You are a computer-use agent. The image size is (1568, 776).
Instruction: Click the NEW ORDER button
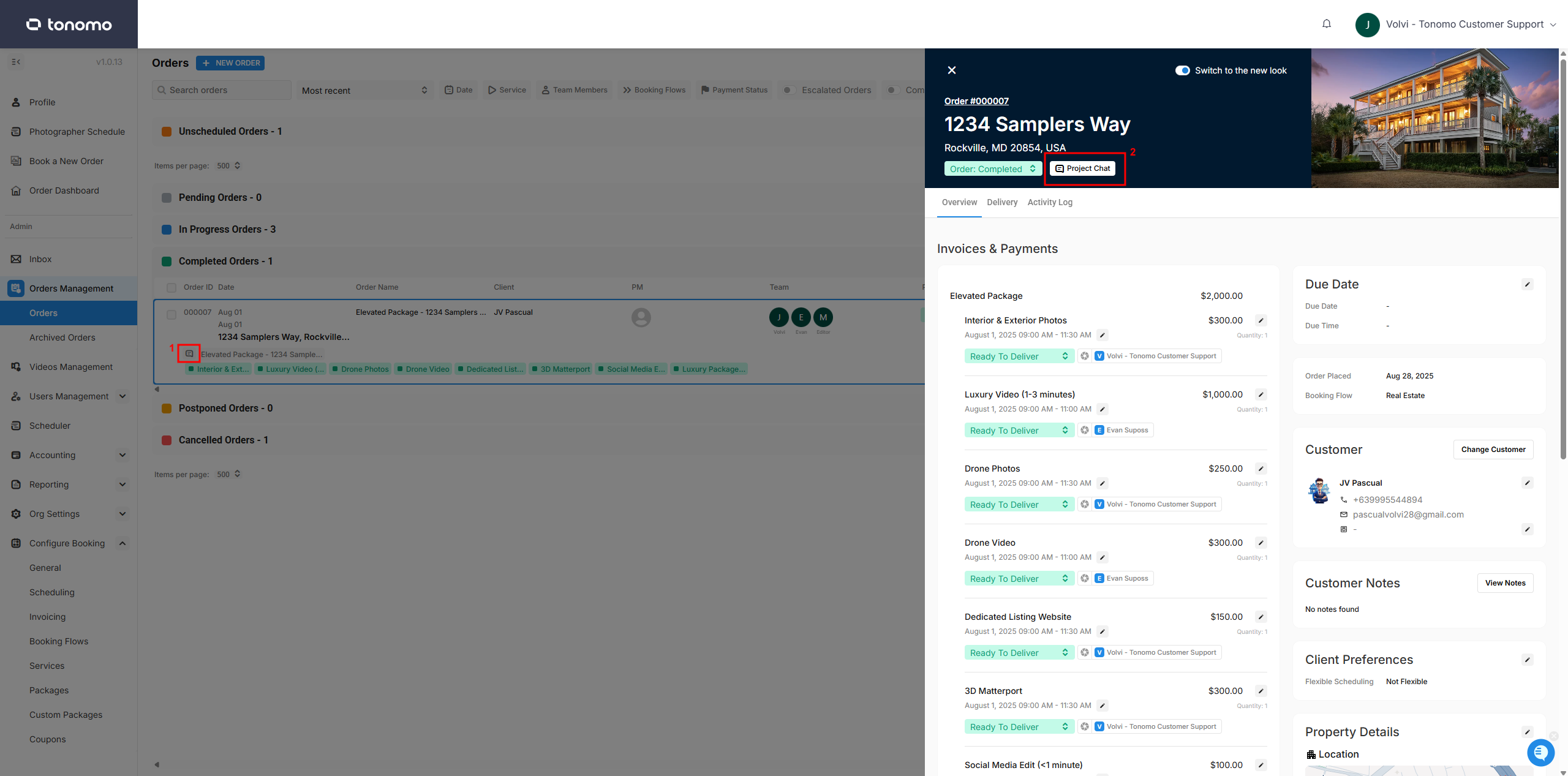(x=230, y=63)
